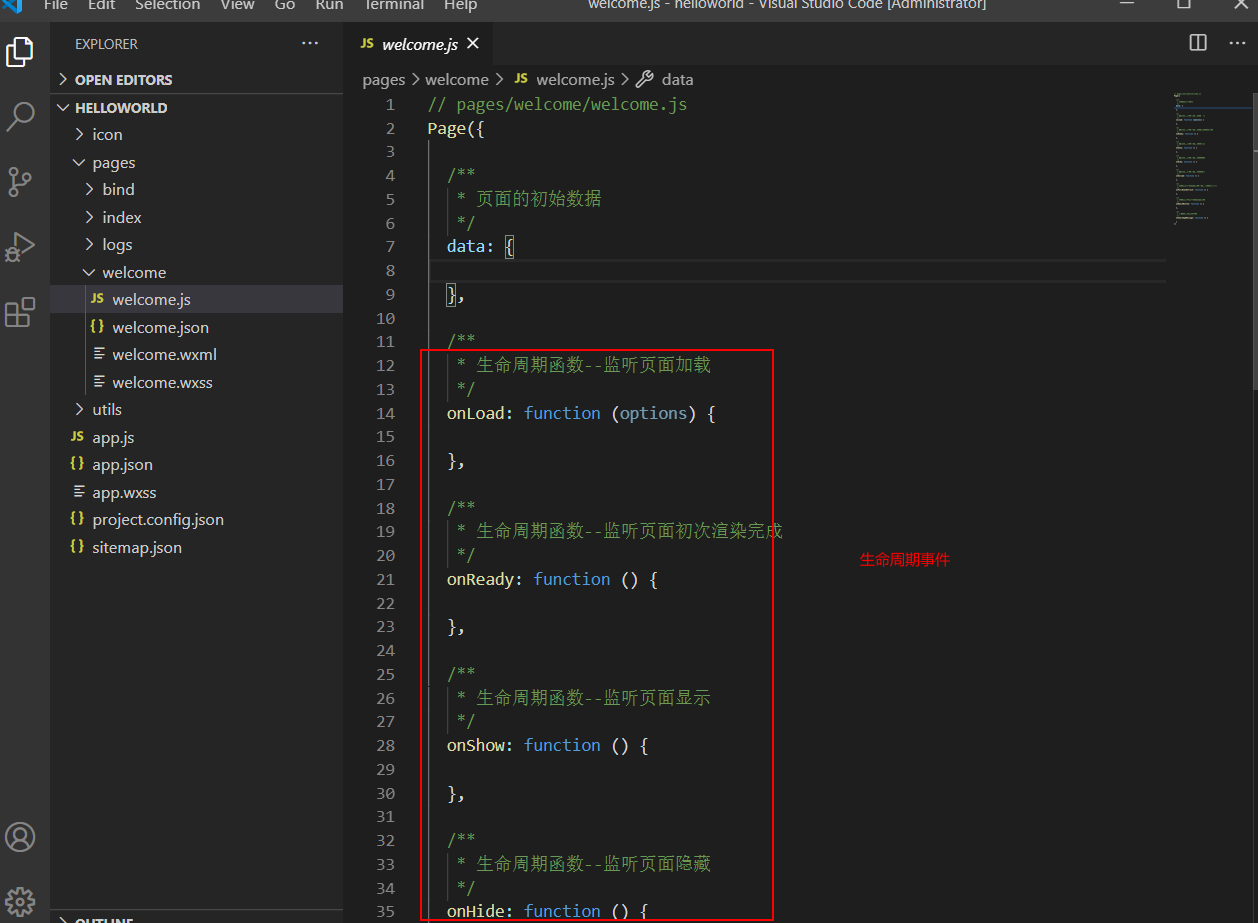Click the JS icon of app.js

coord(77,437)
